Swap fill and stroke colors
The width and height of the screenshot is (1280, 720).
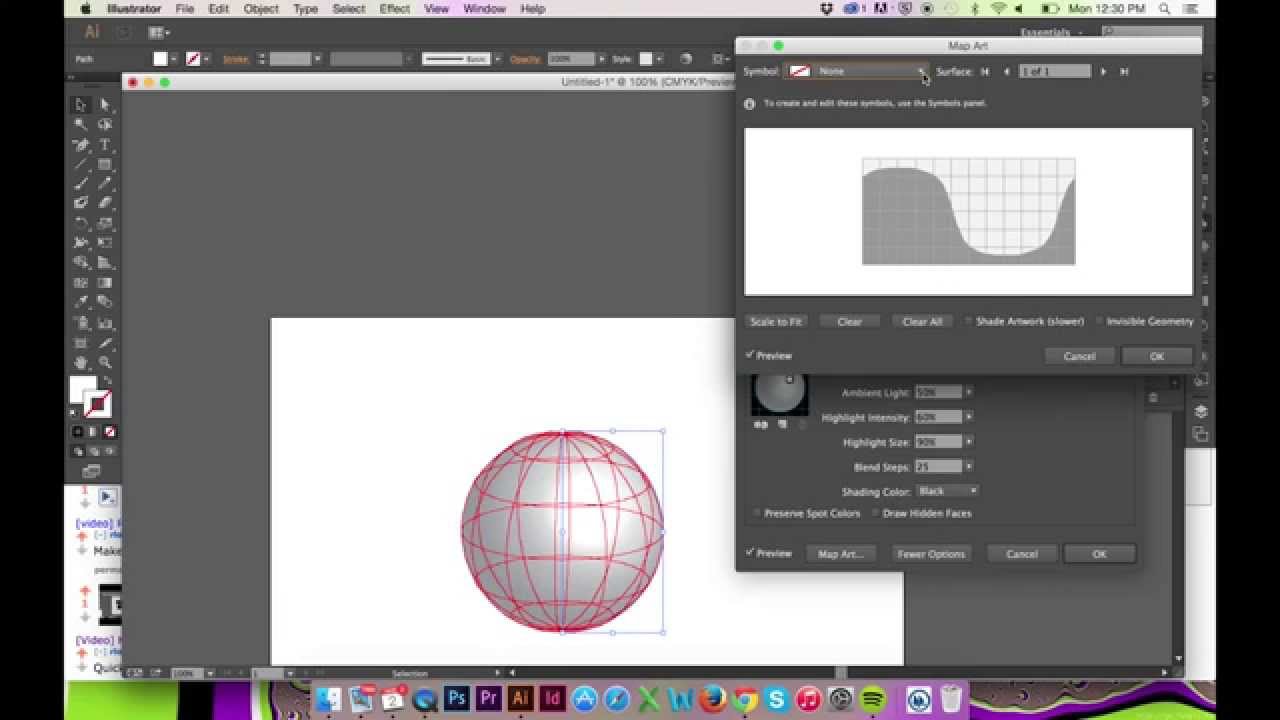[108, 381]
